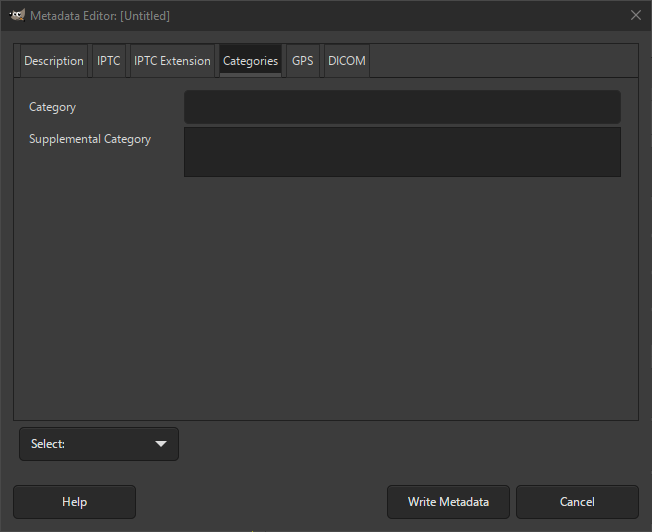The image size is (652, 532).
Task: Click inside the Supplemental Category text box
Action: (x=402, y=152)
